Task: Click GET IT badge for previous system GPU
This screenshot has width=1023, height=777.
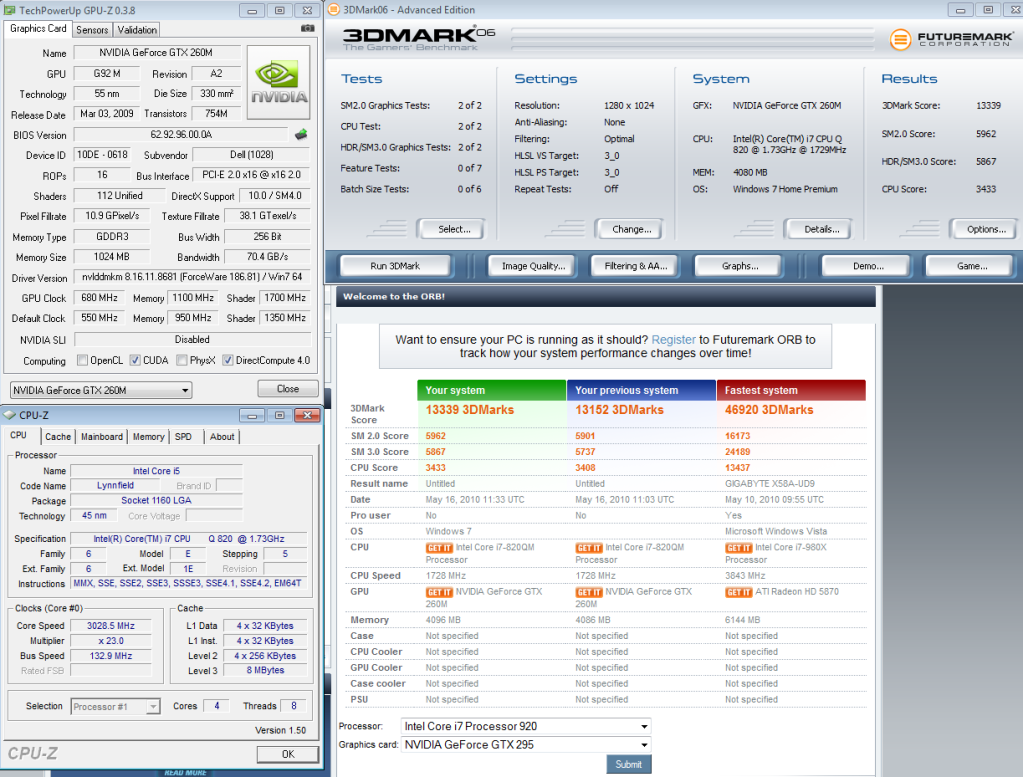Action: click(x=588, y=592)
